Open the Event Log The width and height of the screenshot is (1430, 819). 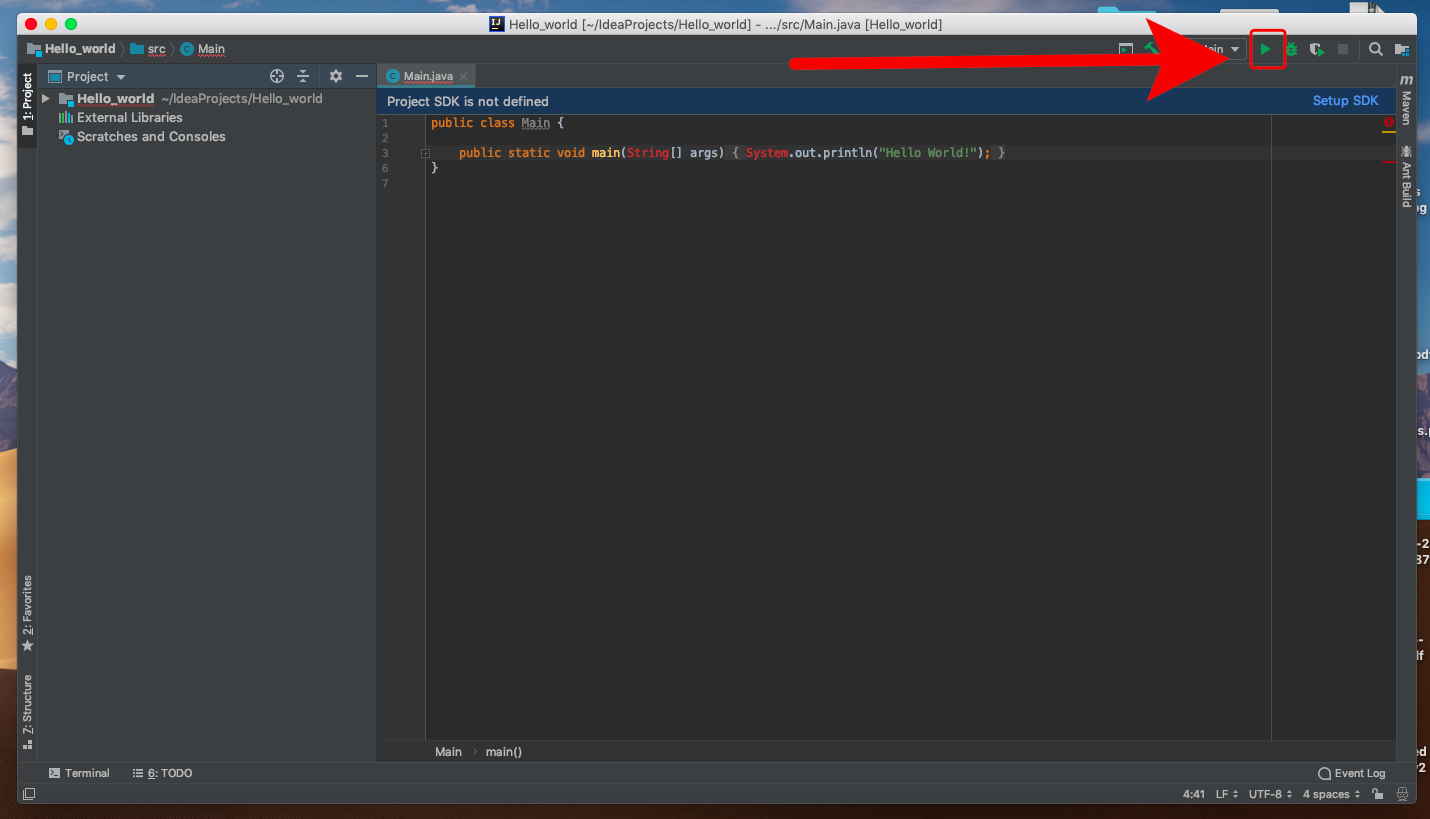coord(1352,773)
